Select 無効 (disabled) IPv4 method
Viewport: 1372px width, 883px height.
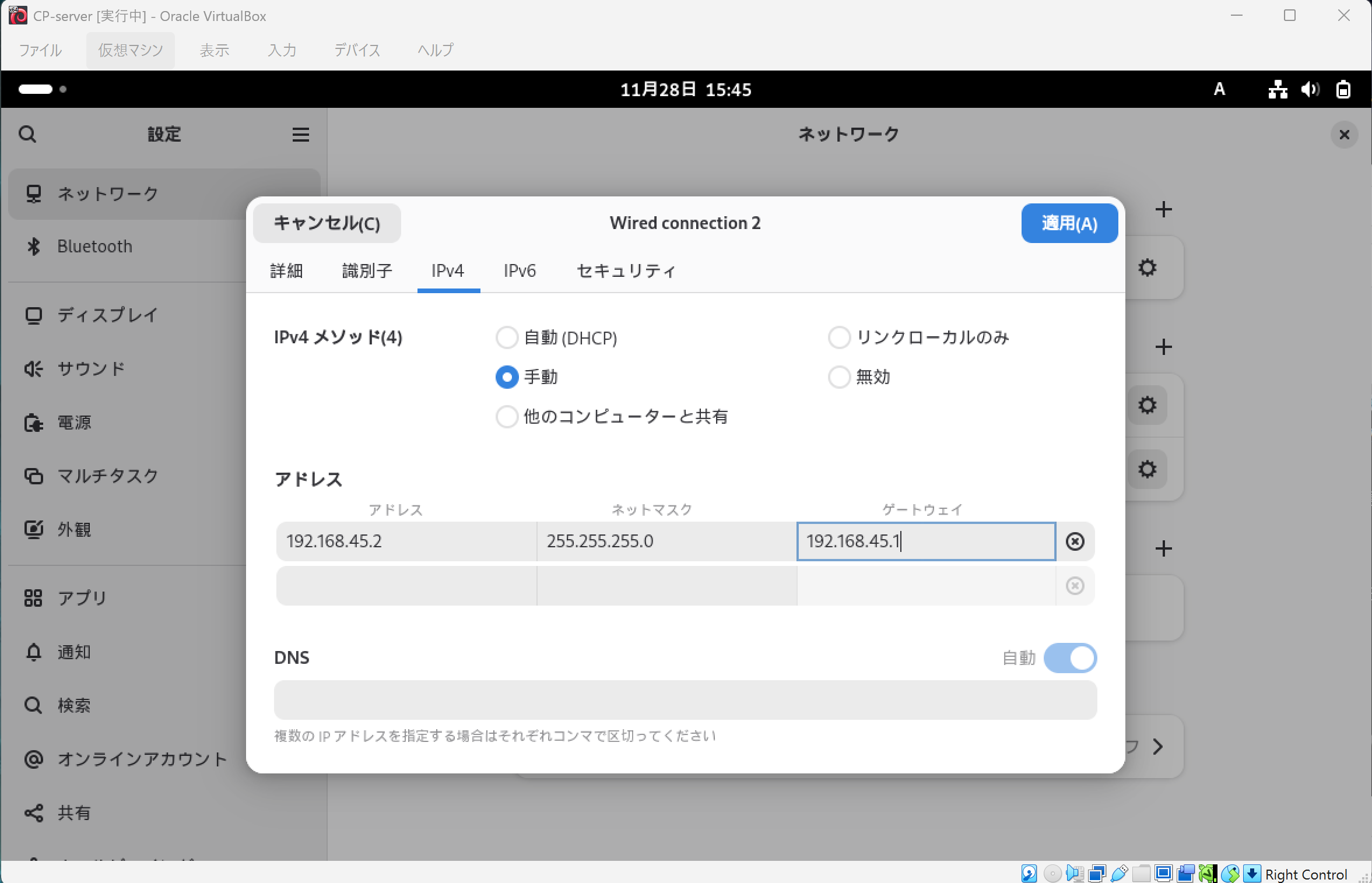tap(839, 377)
